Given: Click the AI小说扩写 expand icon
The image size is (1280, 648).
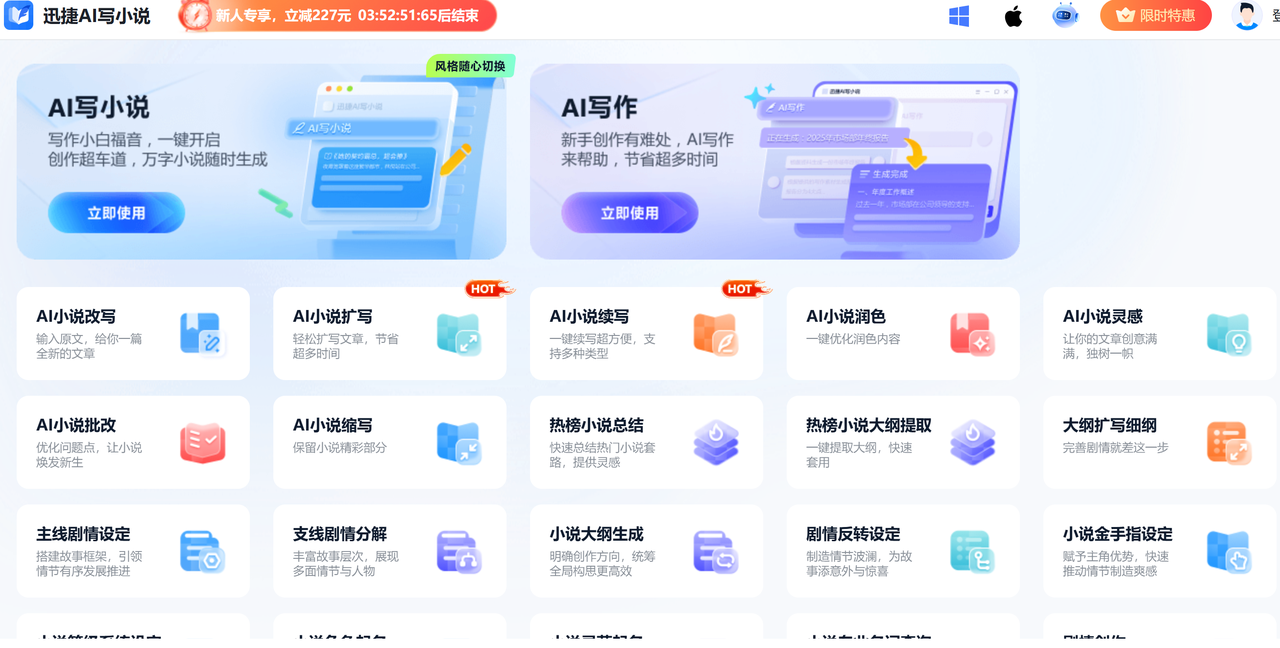Looking at the screenshot, I should 459,334.
